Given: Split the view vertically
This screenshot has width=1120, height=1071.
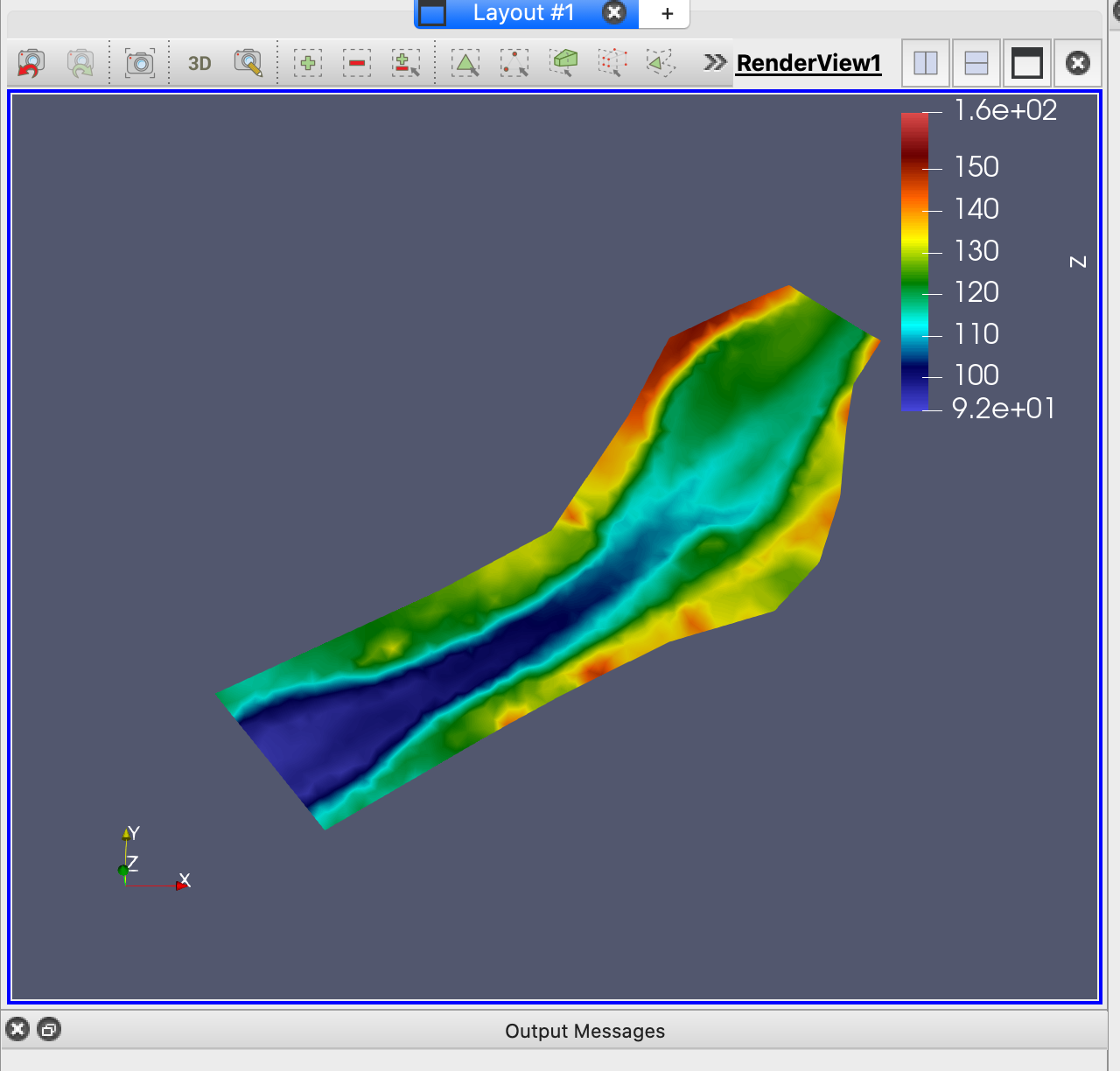Looking at the screenshot, I should pyautogui.click(x=976, y=63).
